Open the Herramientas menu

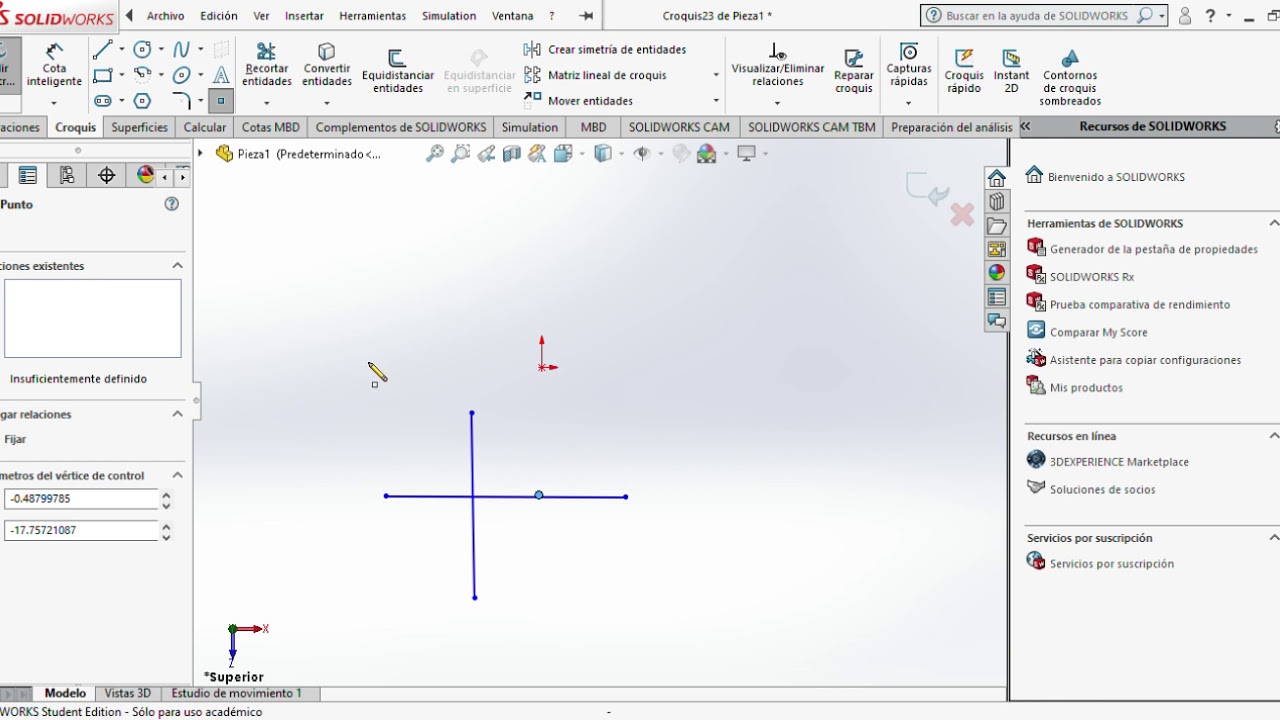pos(372,16)
